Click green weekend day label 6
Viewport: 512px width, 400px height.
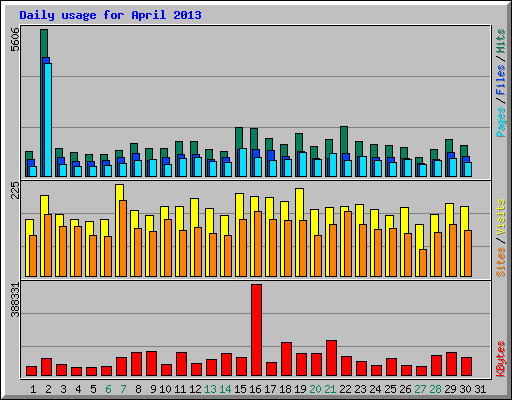(x=108, y=389)
